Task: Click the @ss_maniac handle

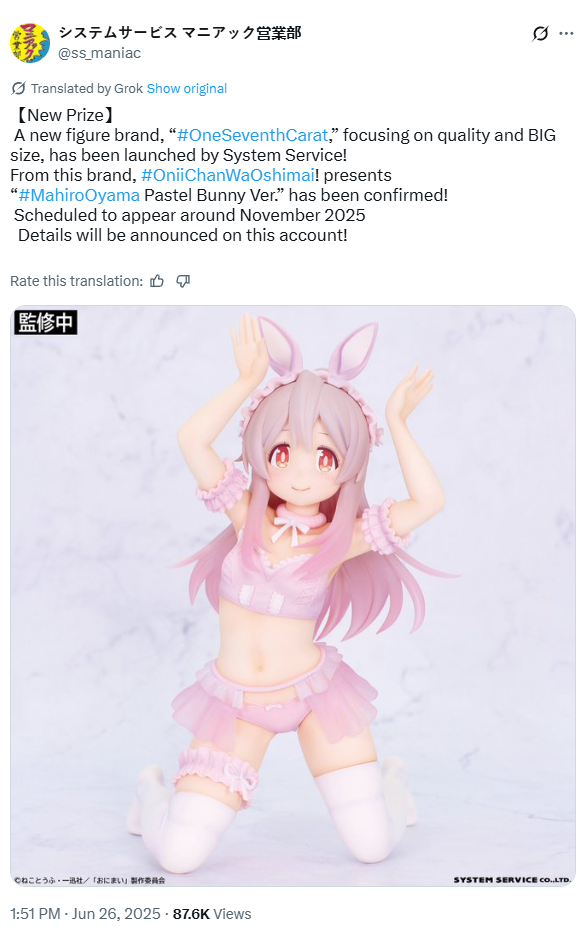Action: [x=99, y=53]
